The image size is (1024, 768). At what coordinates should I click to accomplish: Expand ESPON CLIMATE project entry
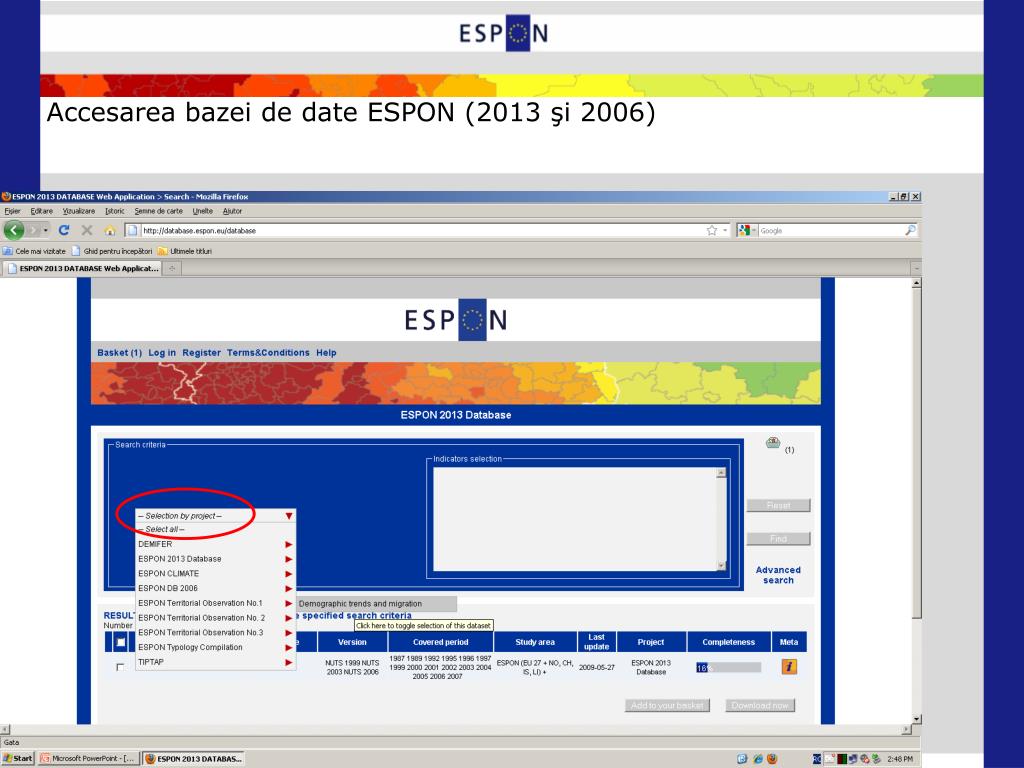coord(216,573)
